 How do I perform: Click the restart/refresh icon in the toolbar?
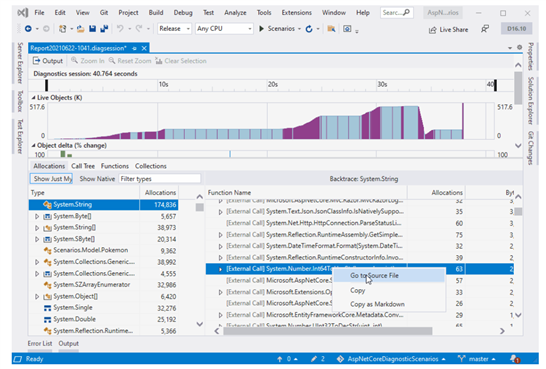click(x=309, y=29)
